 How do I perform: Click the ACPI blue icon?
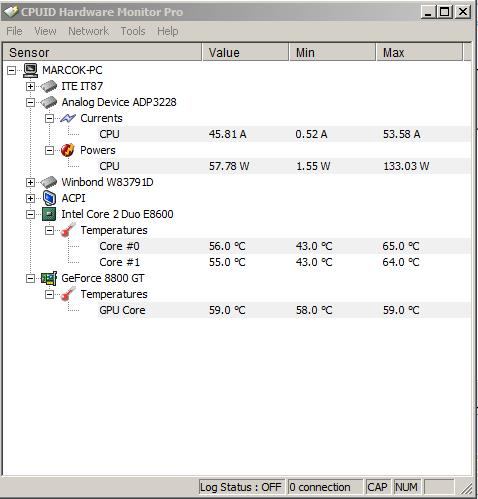(x=49, y=198)
